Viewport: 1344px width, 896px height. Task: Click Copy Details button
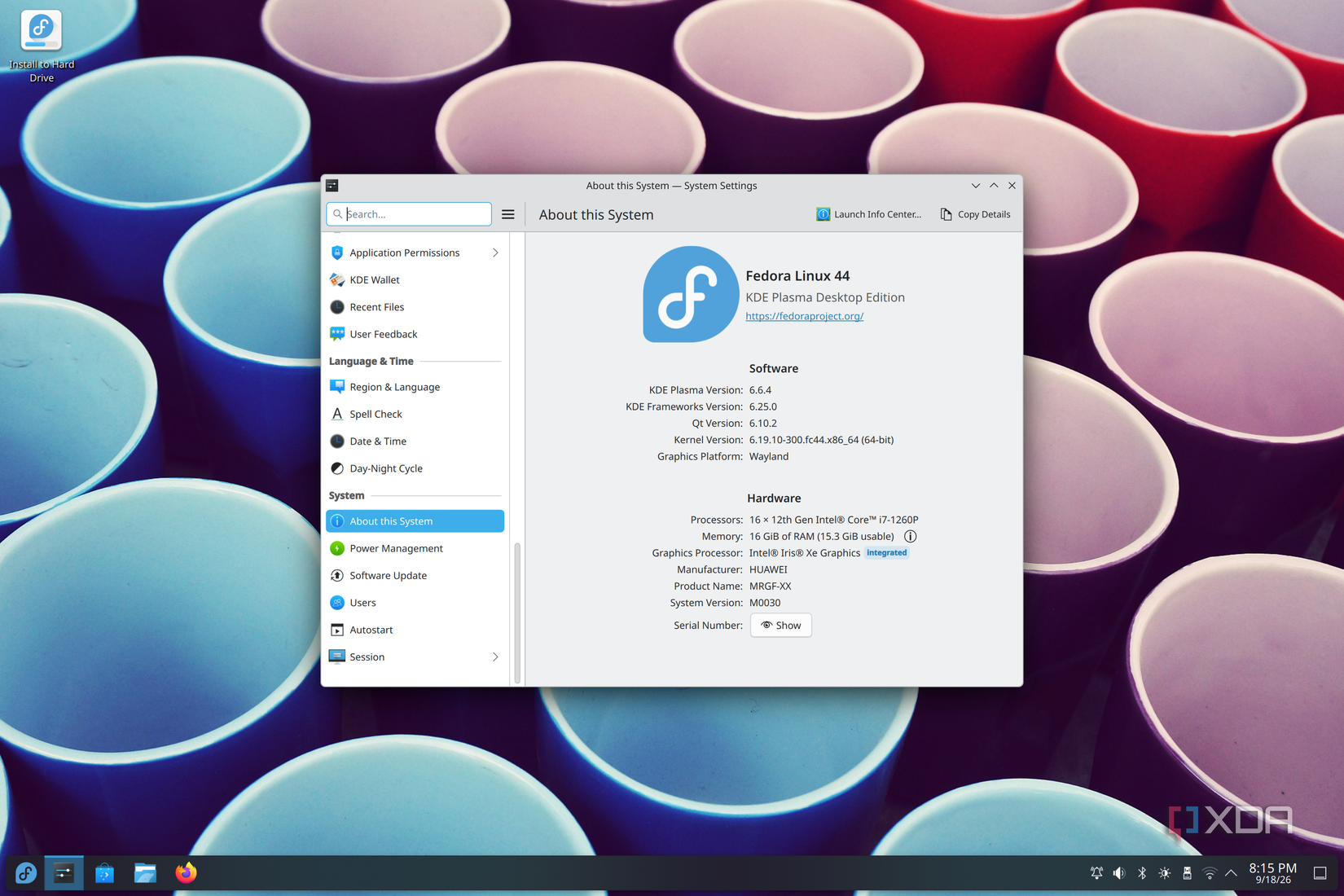tap(975, 214)
